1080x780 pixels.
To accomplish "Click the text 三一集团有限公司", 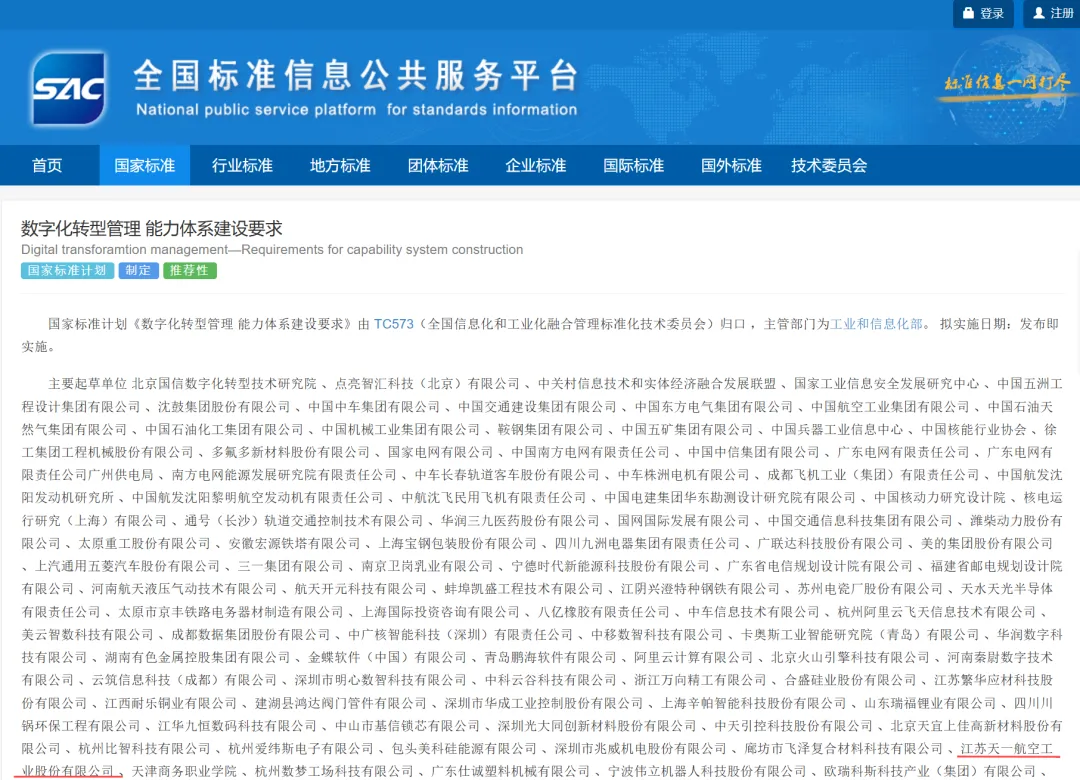I will [x=290, y=566].
